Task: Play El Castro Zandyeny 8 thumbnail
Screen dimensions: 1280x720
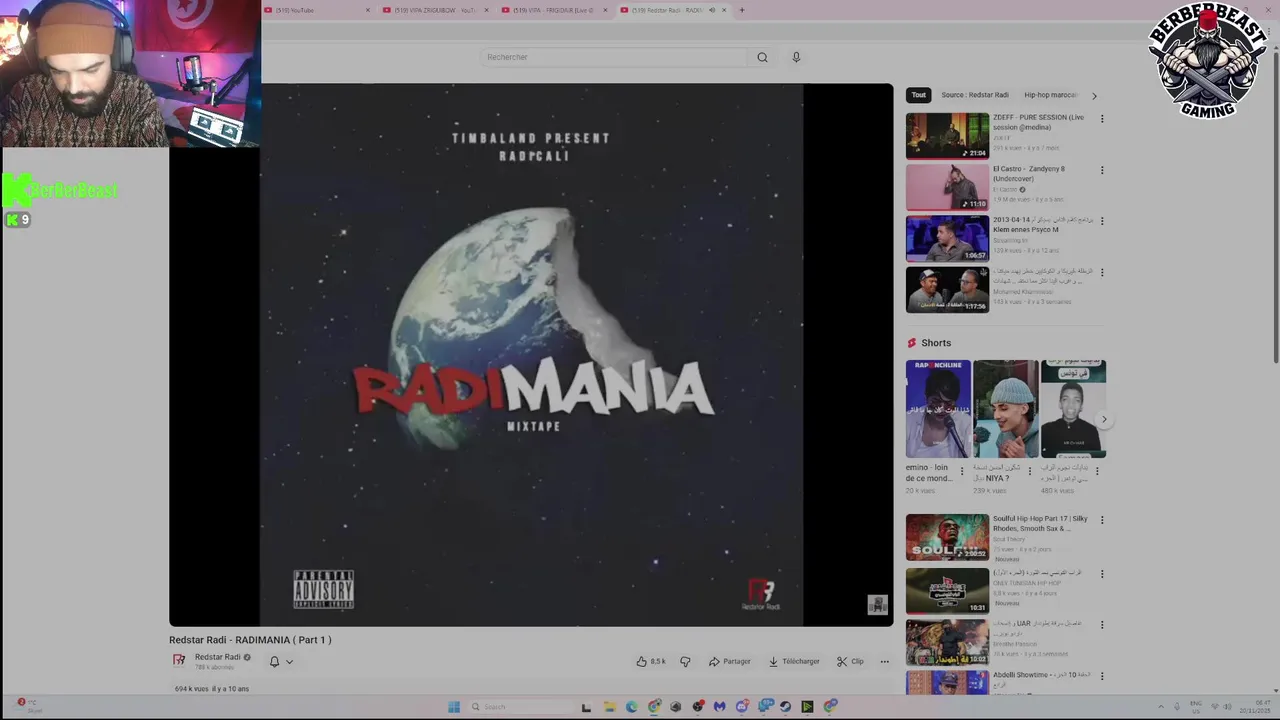Action: (947, 187)
